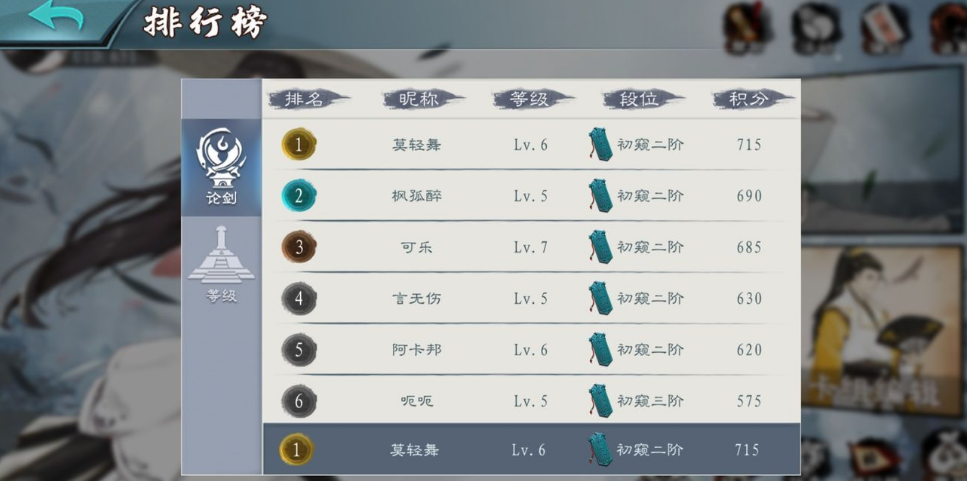This screenshot has height=481, width=967.
Task: Click the rank 6 badge icon
Action: point(299,401)
